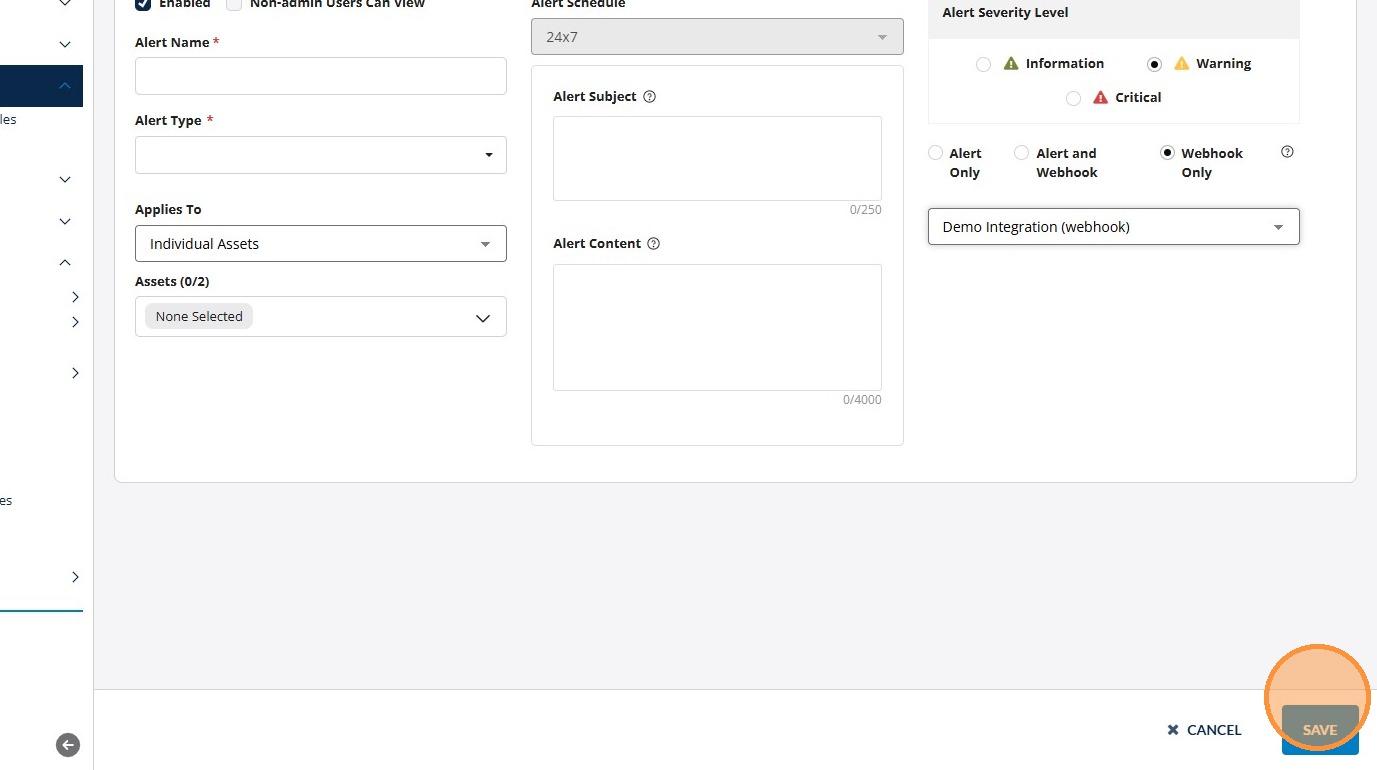Select the Information severity radio button

[984, 64]
